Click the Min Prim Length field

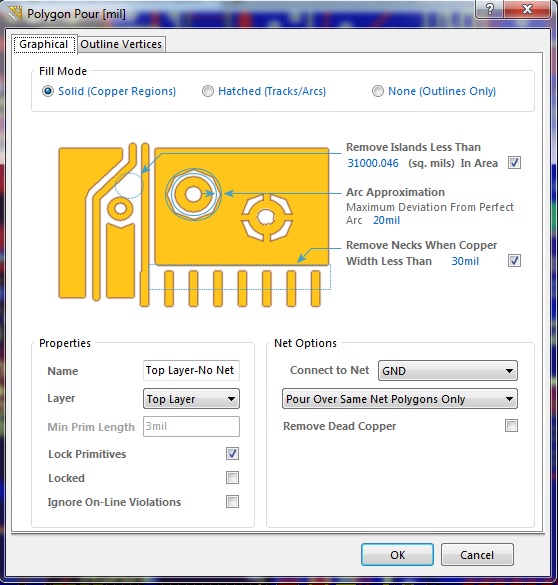pyautogui.click(x=191, y=426)
